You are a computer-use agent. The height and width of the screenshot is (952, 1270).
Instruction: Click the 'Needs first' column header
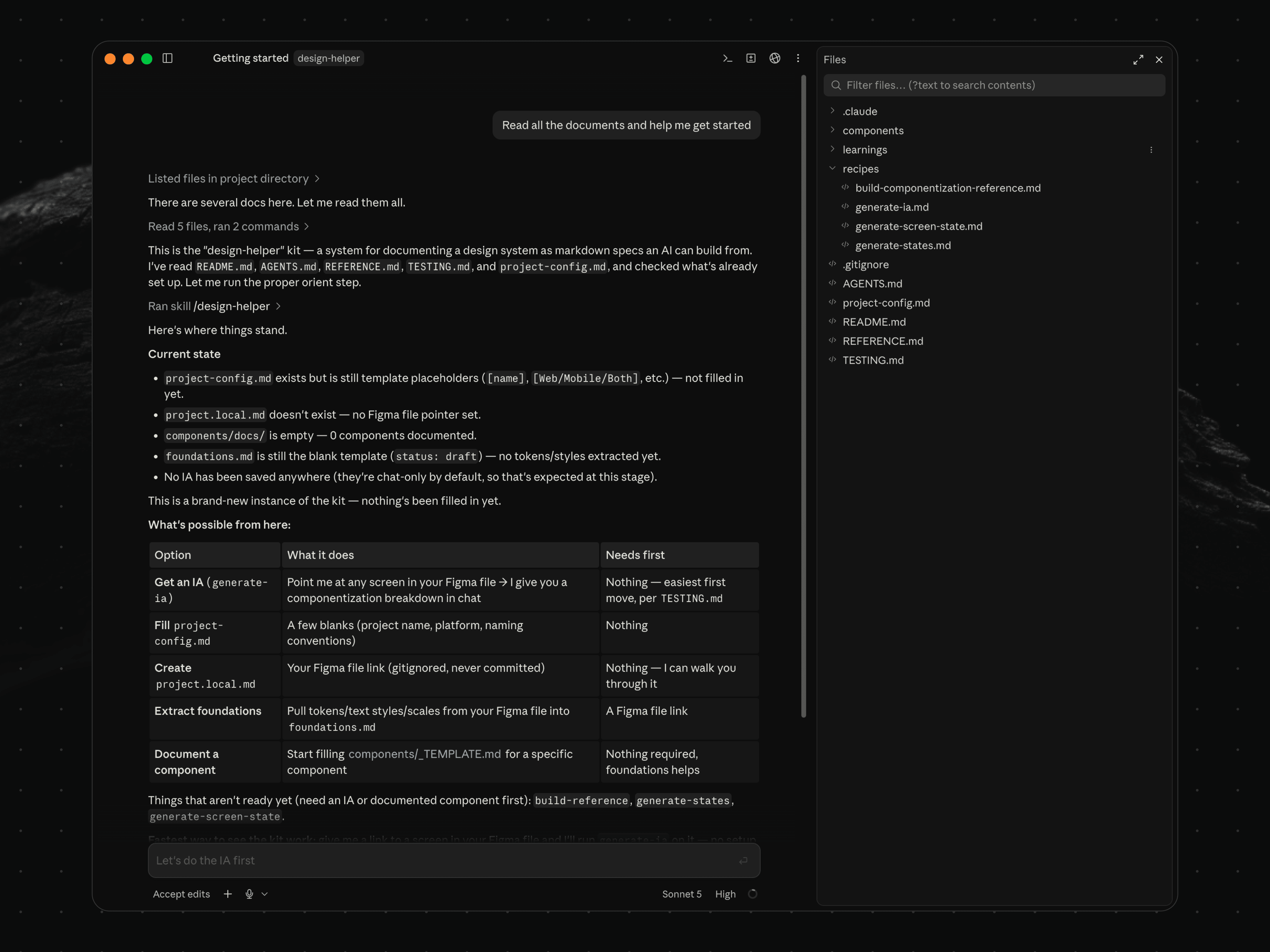coord(679,555)
